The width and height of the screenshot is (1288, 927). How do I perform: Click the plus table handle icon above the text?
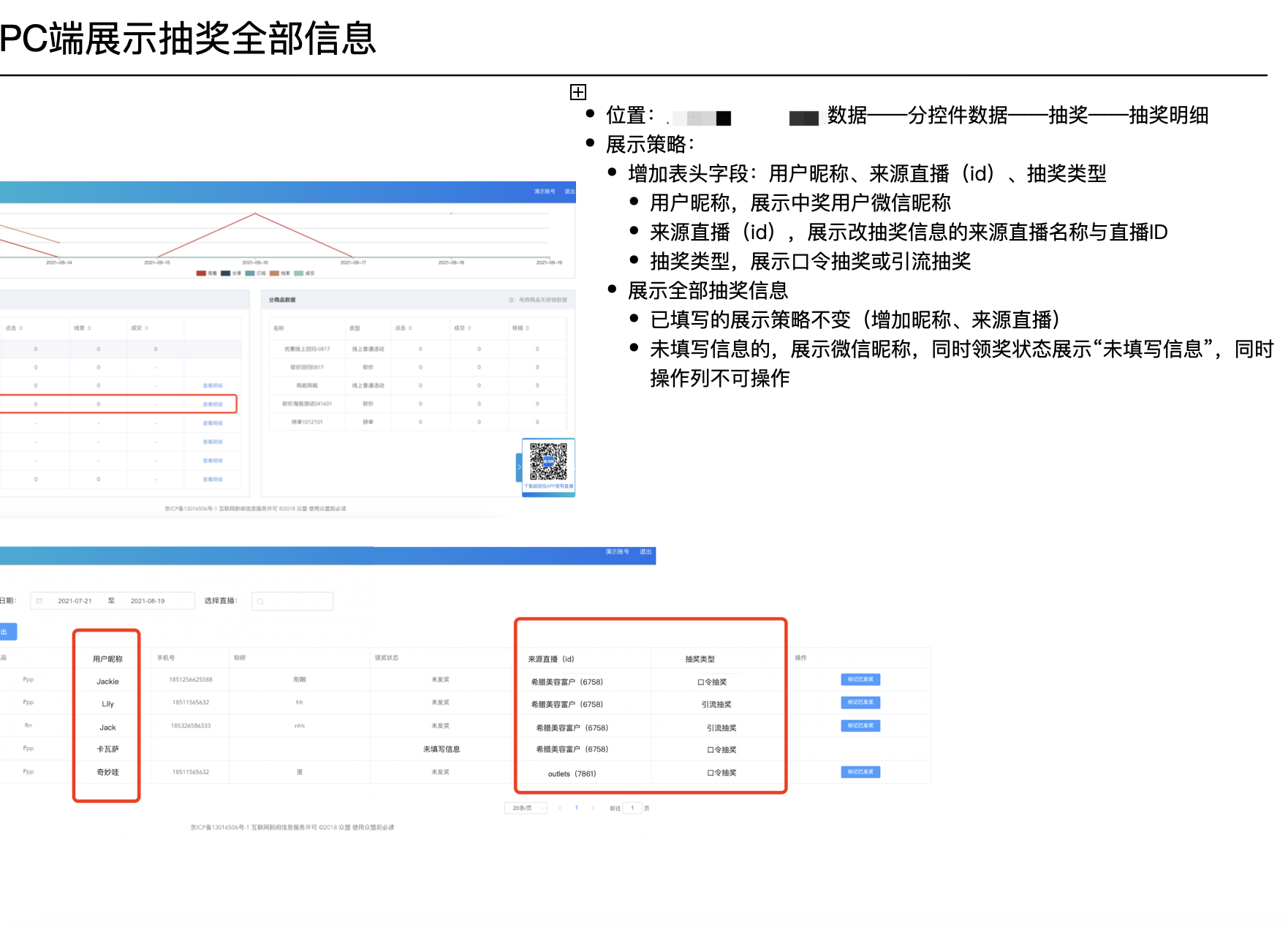point(578,92)
